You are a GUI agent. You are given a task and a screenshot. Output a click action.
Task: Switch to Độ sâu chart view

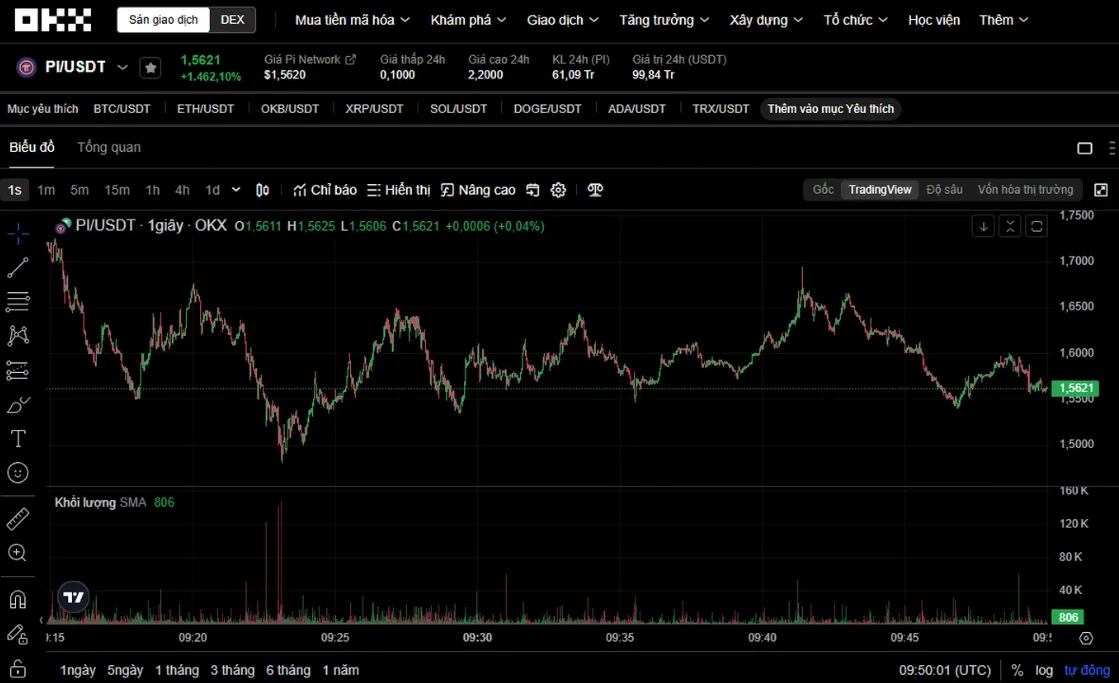[x=944, y=190]
